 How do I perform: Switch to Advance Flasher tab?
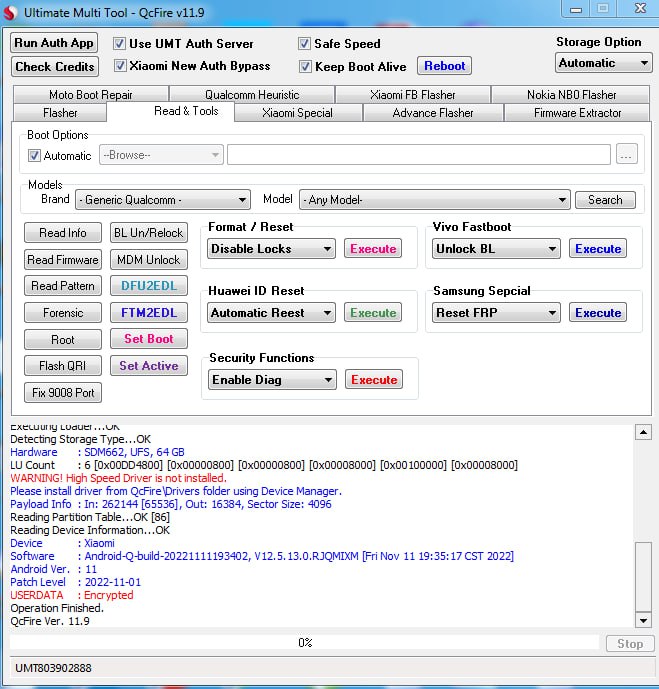pos(433,113)
